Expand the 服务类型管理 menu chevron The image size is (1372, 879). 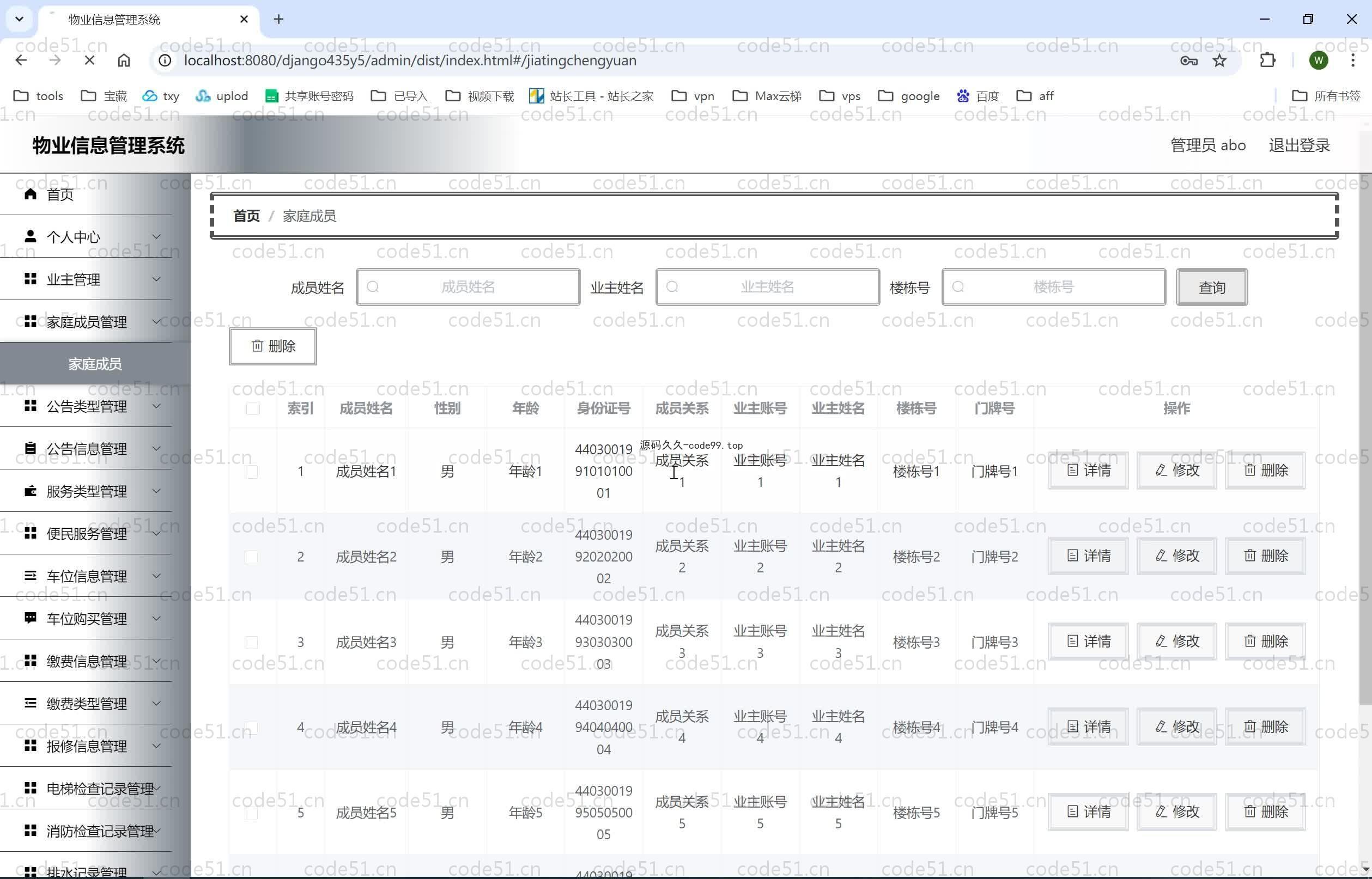(156, 491)
